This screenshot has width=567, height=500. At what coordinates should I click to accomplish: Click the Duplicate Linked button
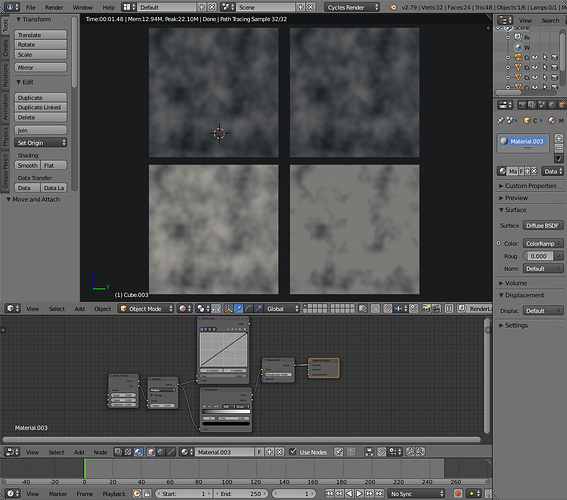(x=41, y=107)
